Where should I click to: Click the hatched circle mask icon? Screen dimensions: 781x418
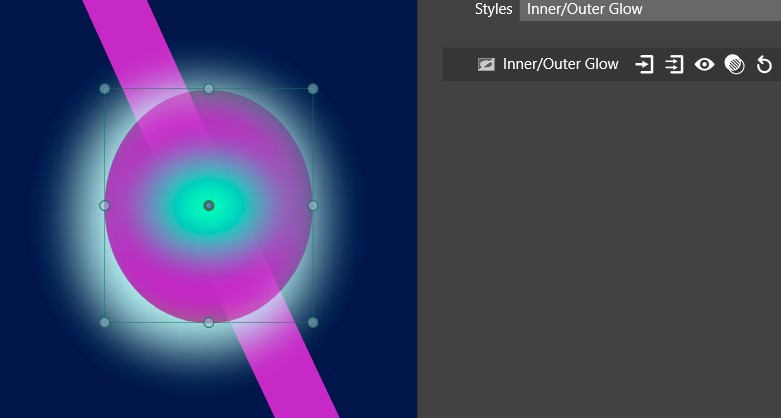[x=735, y=64]
